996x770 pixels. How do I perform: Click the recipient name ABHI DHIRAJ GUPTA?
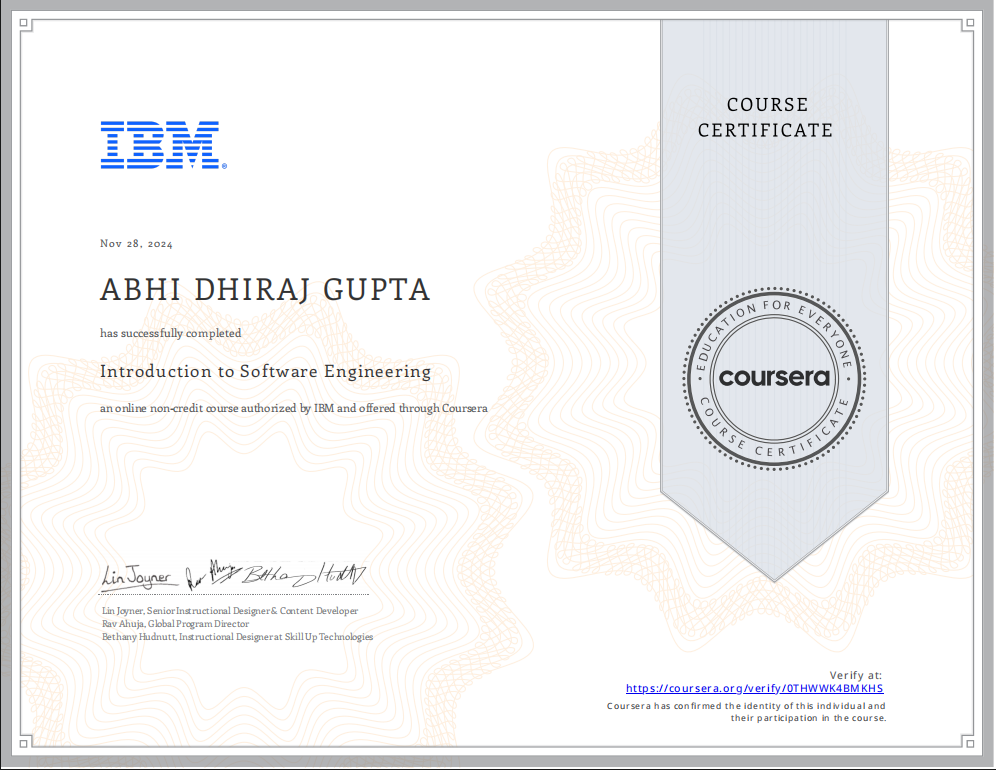coord(265,290)
